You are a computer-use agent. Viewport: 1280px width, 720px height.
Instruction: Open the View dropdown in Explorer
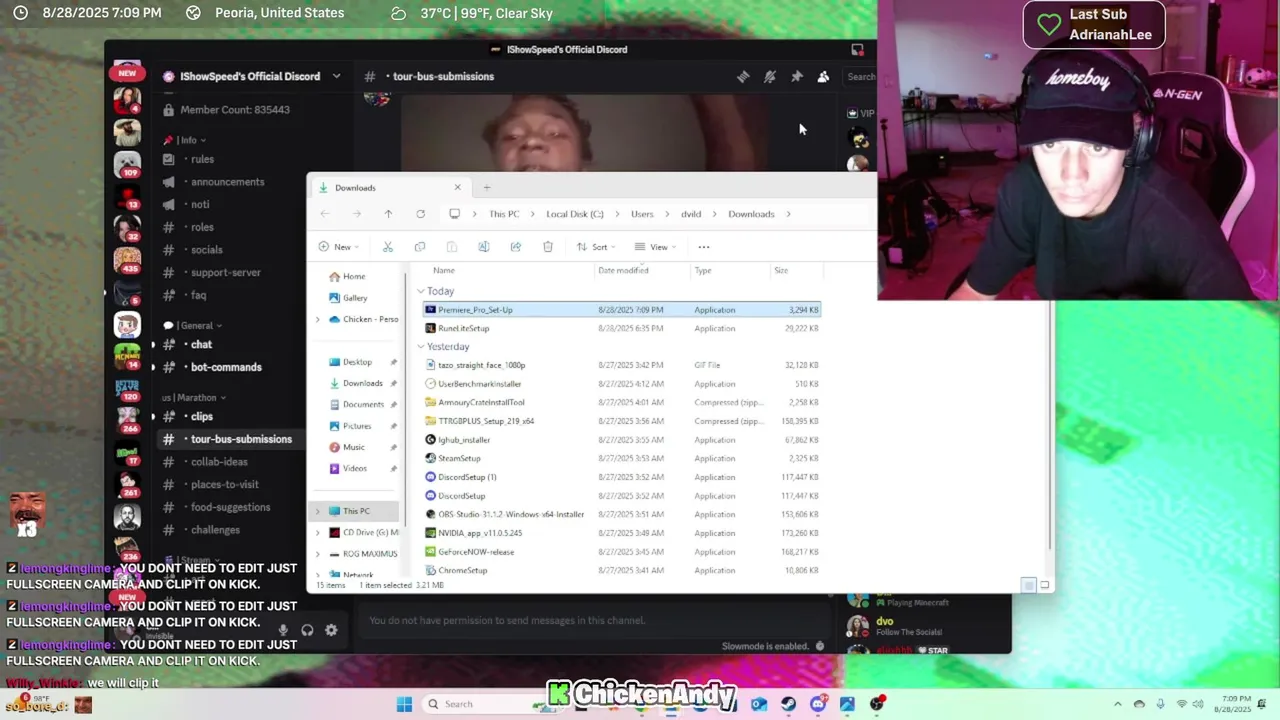pyautogui.click(x=655, y=247)
